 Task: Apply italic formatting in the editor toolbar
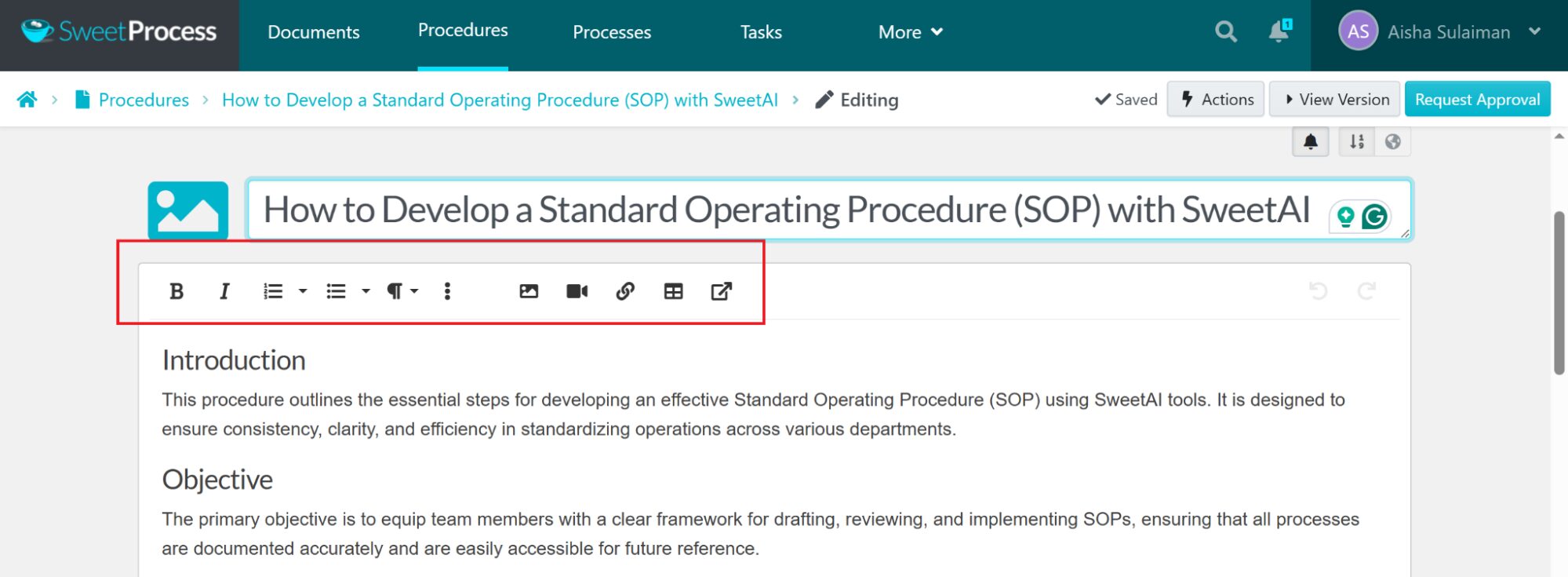pyautogui.click(x=224, y=291)
